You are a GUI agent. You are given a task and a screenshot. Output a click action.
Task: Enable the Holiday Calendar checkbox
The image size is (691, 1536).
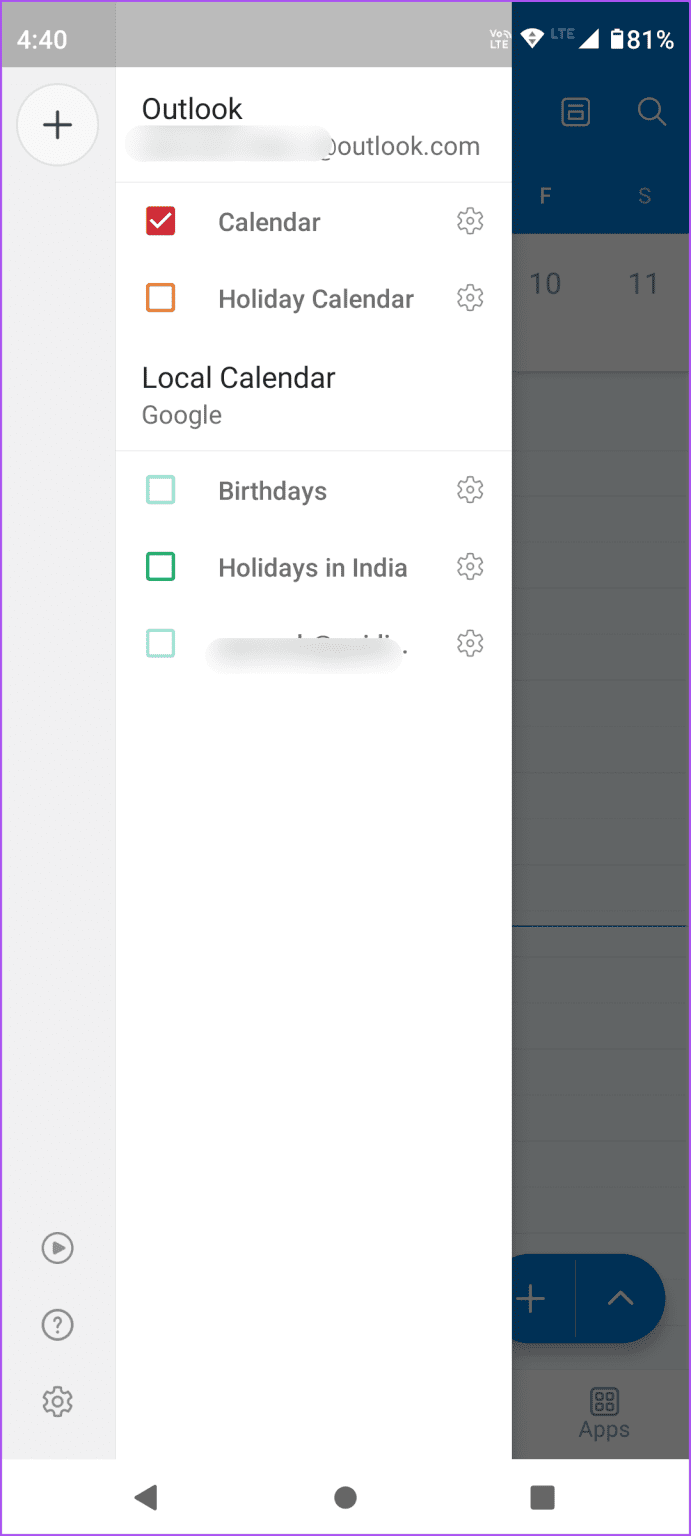[x=160, y=297]
